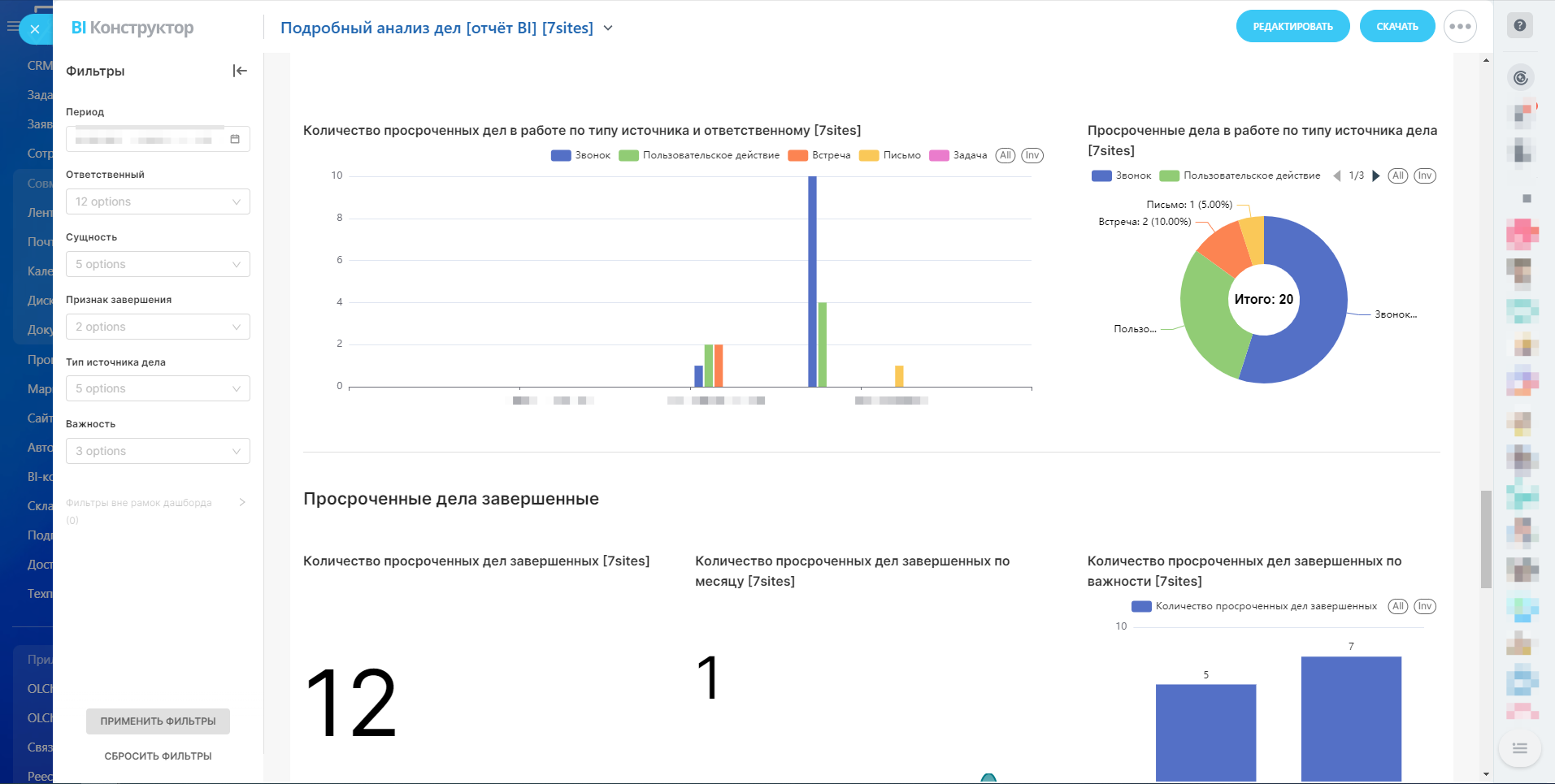
Task: Toggle Встреча series in bar chart legend
Action: click(819, 155)
